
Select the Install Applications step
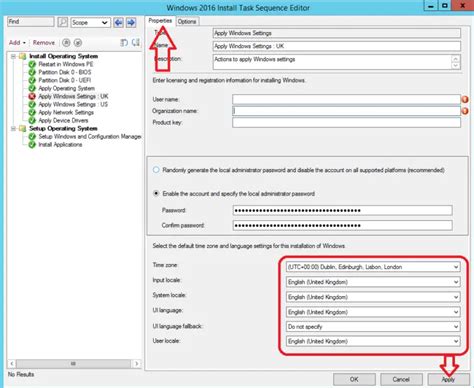pos(60,145)
